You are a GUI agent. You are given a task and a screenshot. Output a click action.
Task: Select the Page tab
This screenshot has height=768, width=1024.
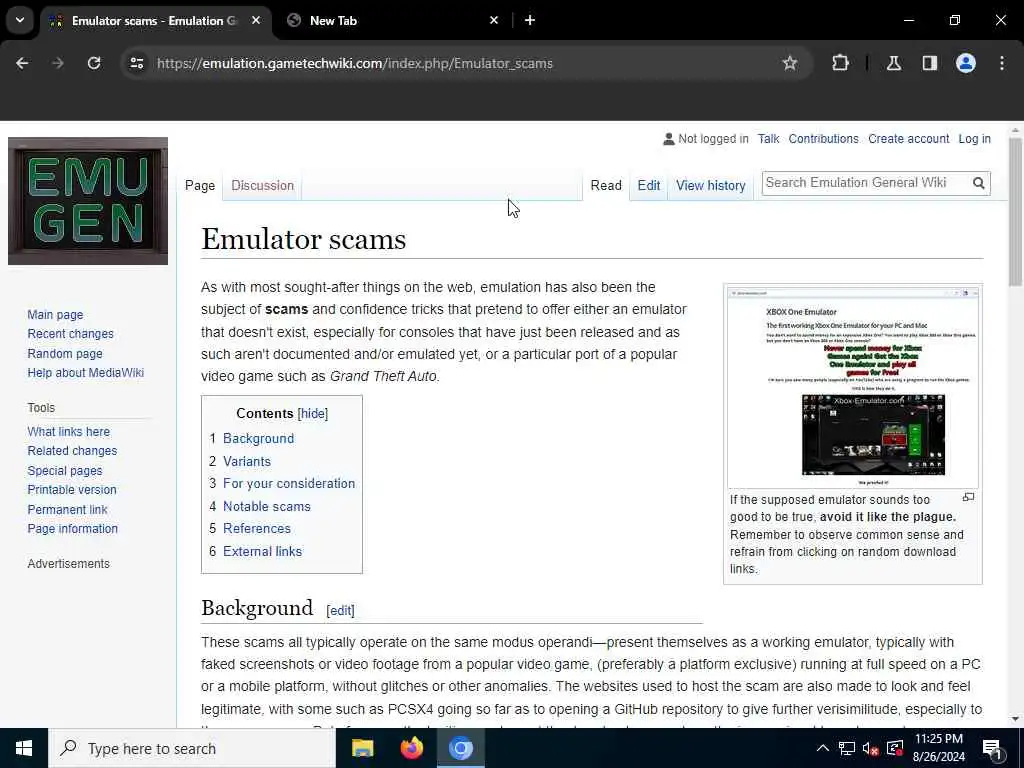(x=200, y=185)
